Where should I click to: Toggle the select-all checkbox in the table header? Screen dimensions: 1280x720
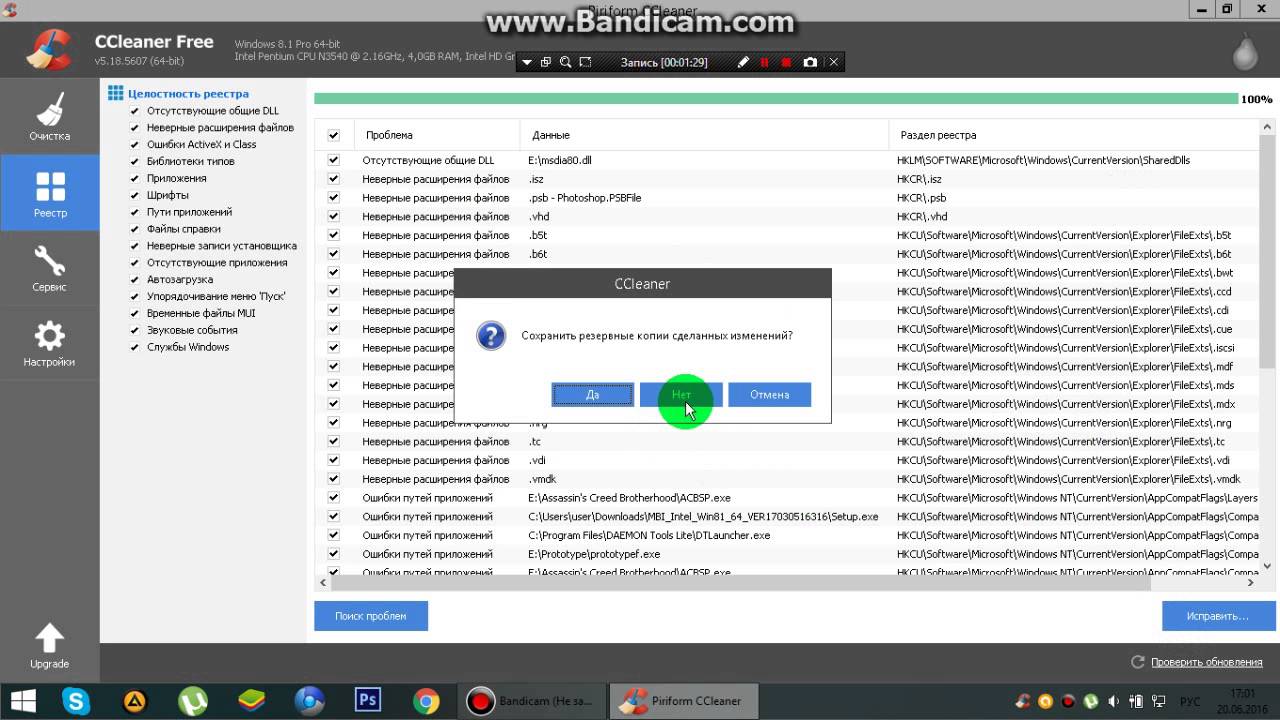pos(334,135)
